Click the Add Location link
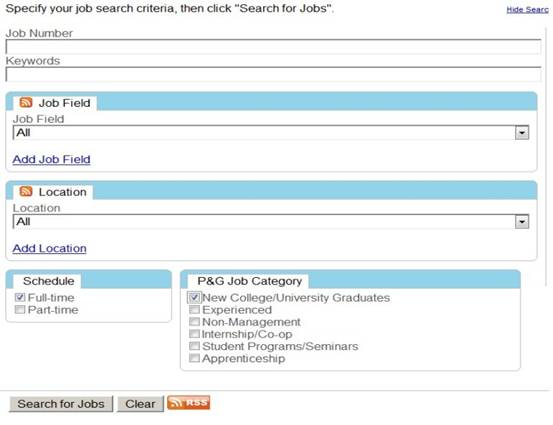 [49, 249]
